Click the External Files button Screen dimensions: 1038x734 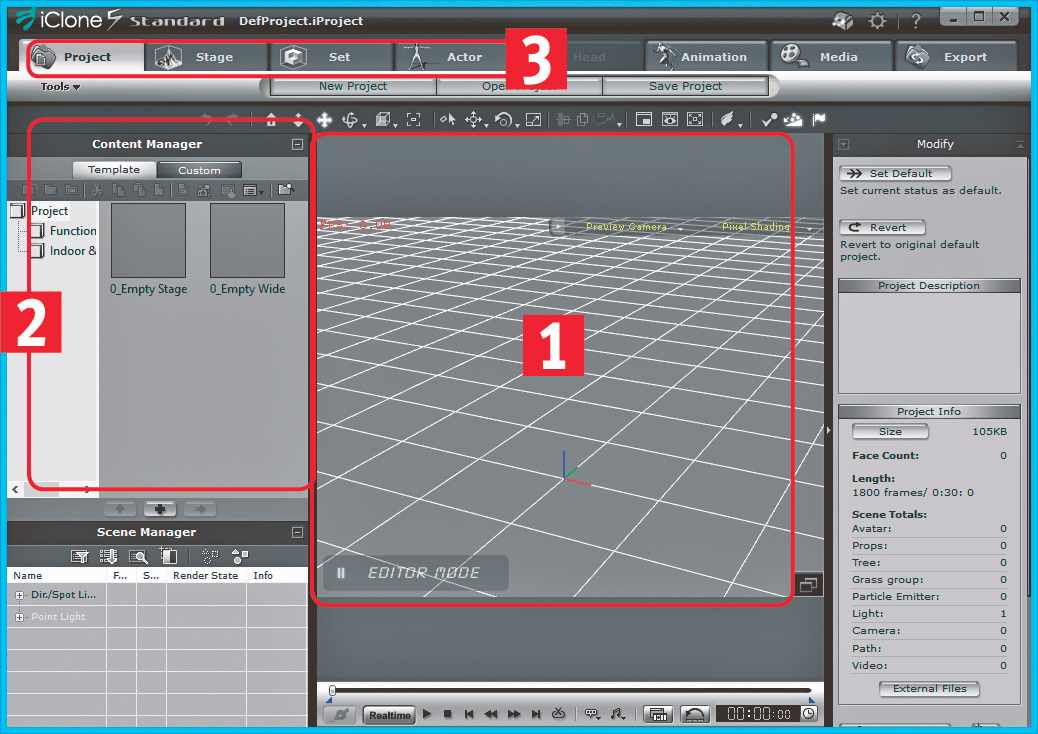[929, 689]
